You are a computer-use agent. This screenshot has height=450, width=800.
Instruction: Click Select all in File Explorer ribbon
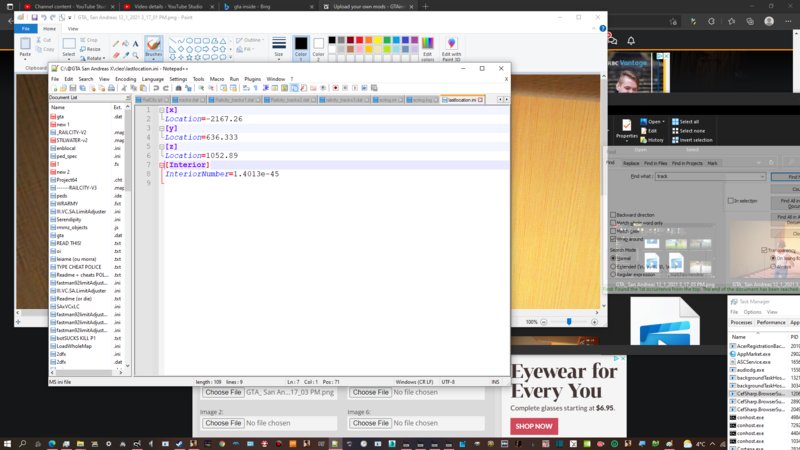click(685, 122)
